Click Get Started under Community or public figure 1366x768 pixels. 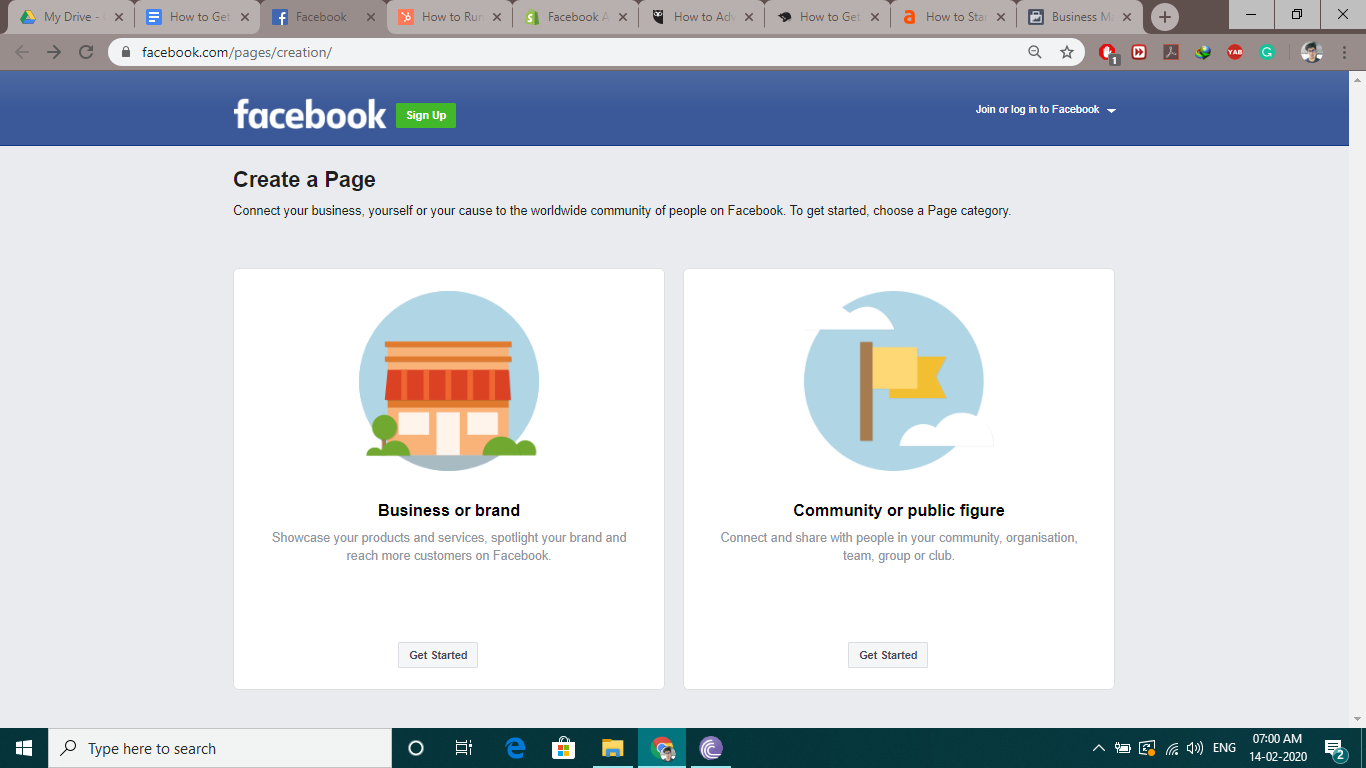pos(888,655)
